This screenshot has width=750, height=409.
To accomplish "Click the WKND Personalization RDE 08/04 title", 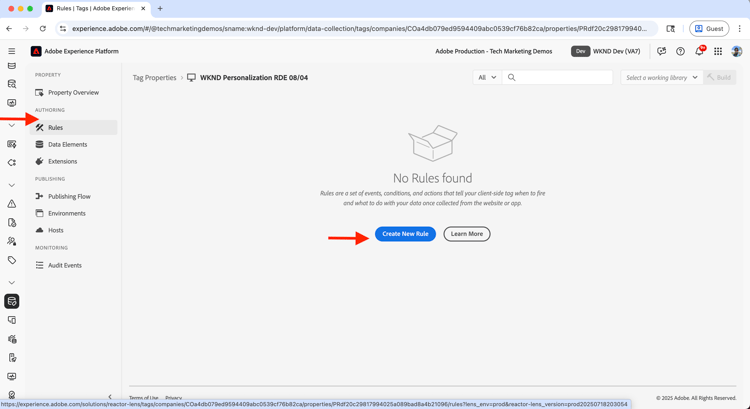I will pyautogui.click(x=254, y=77).
